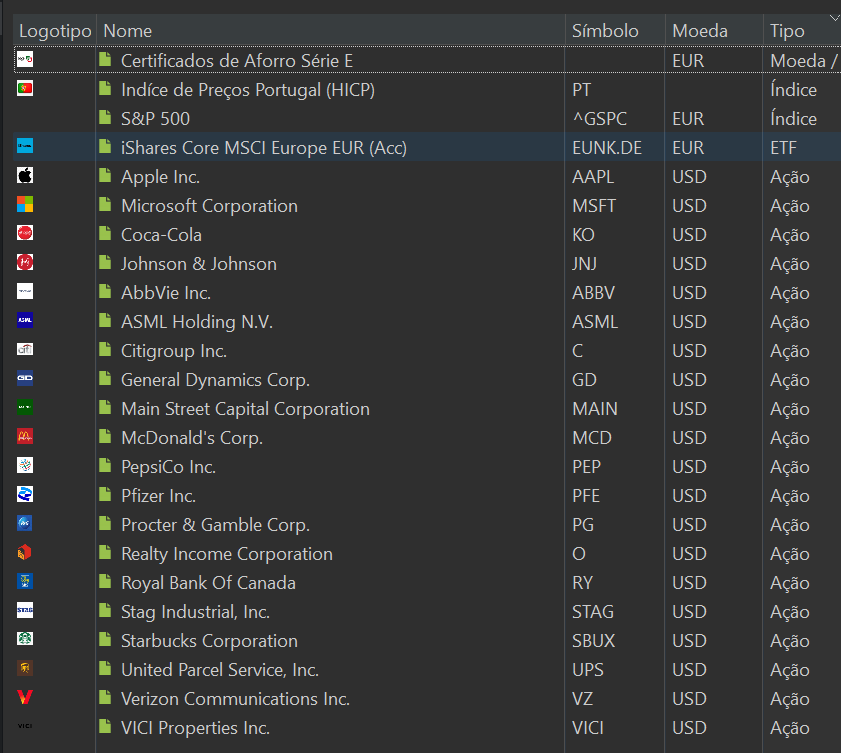The width and height of the screenshot is (841, 753).
Task: Click the Stag Industrial logo icon
Action: [25, 610]
